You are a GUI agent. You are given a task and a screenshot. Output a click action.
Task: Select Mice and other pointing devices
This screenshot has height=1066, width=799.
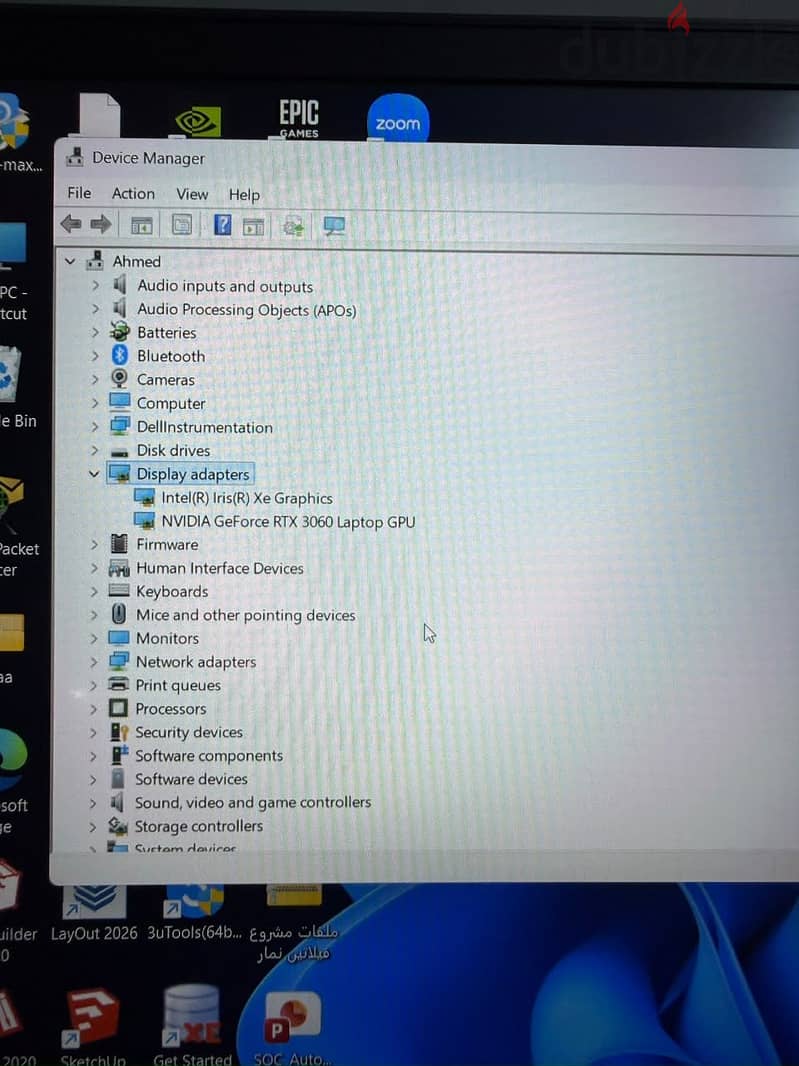click(245, 615)
